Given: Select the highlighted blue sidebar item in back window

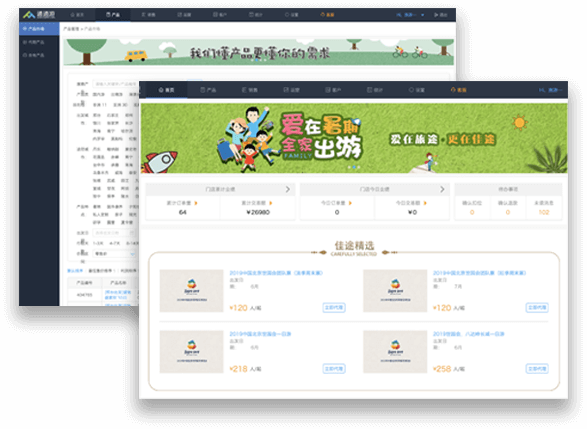Looking at the screenshot, I should point(39,28).
